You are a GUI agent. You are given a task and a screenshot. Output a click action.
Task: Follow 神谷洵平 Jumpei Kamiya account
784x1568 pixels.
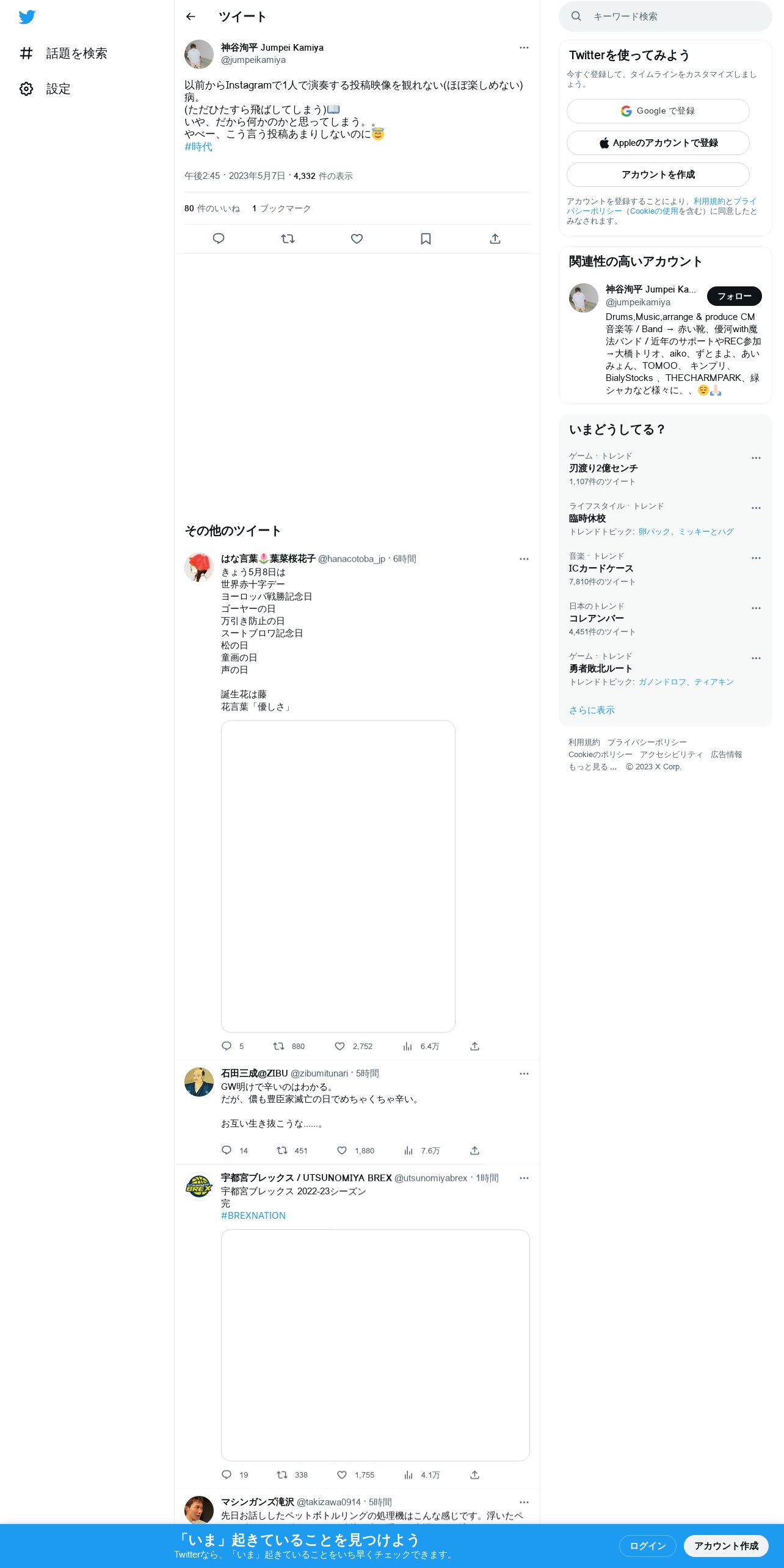click(x=735, y=296)
